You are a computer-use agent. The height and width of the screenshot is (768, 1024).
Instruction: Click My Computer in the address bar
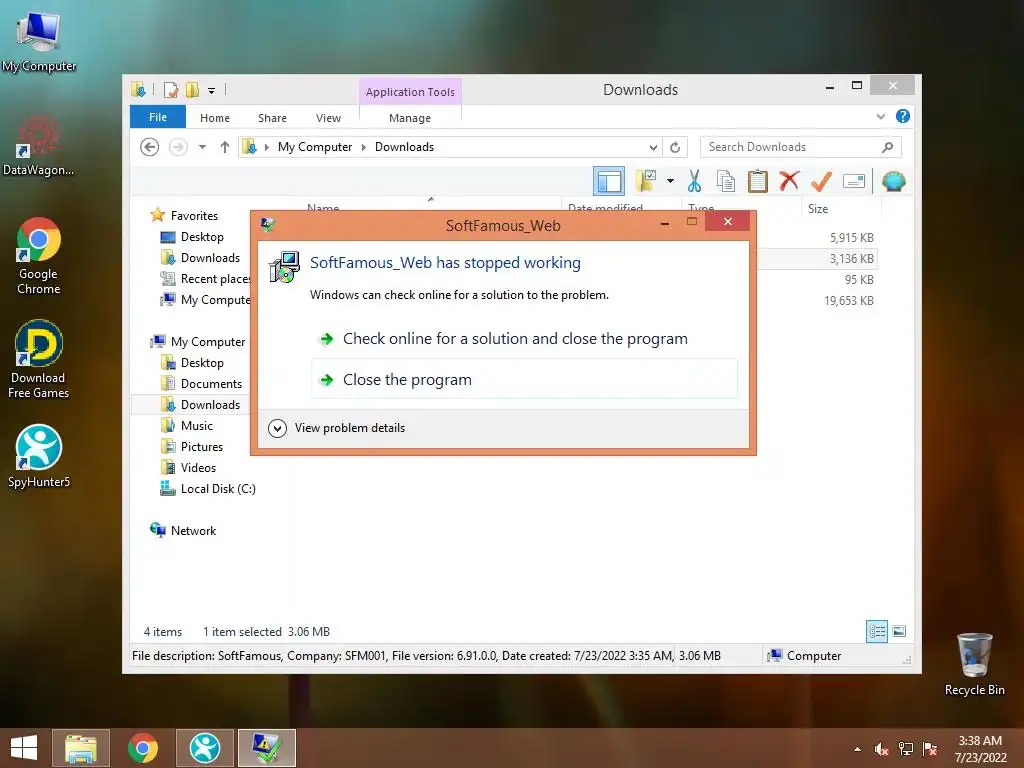(315, 147)
